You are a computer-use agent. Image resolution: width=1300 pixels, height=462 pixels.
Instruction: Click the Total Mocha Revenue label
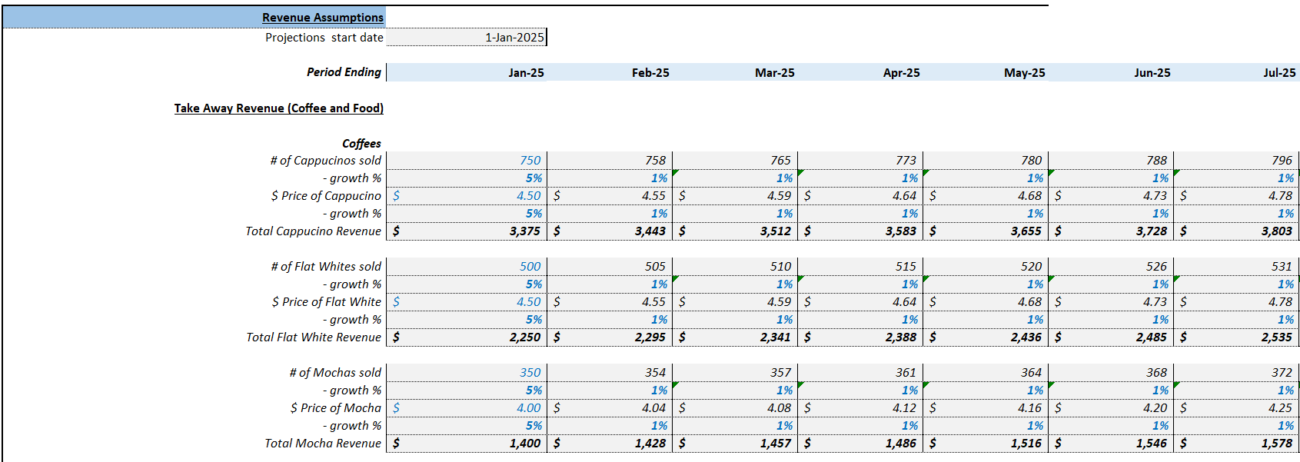pos(323,443)
